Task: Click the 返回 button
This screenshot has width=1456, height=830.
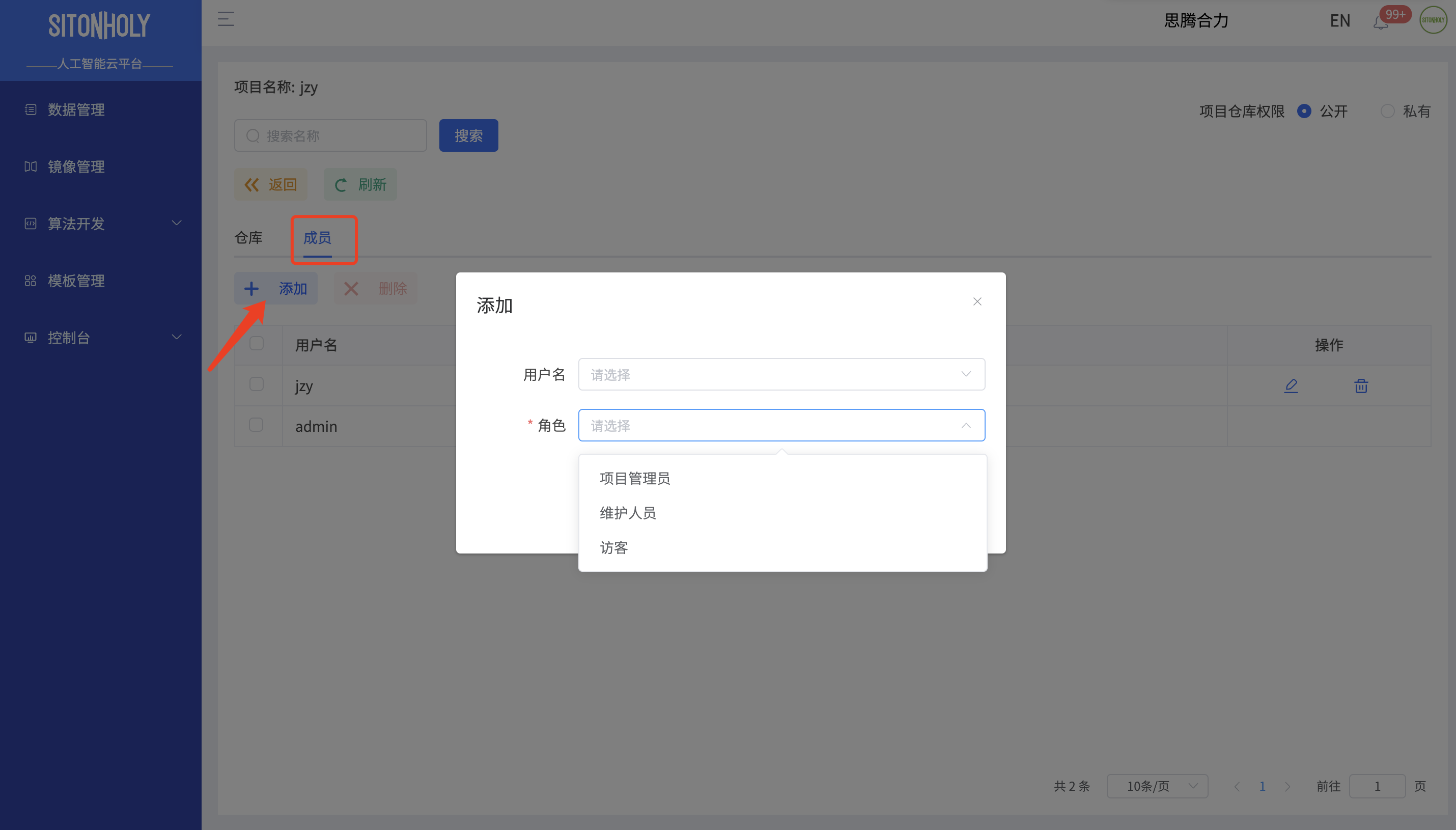Action: (271, 185)
